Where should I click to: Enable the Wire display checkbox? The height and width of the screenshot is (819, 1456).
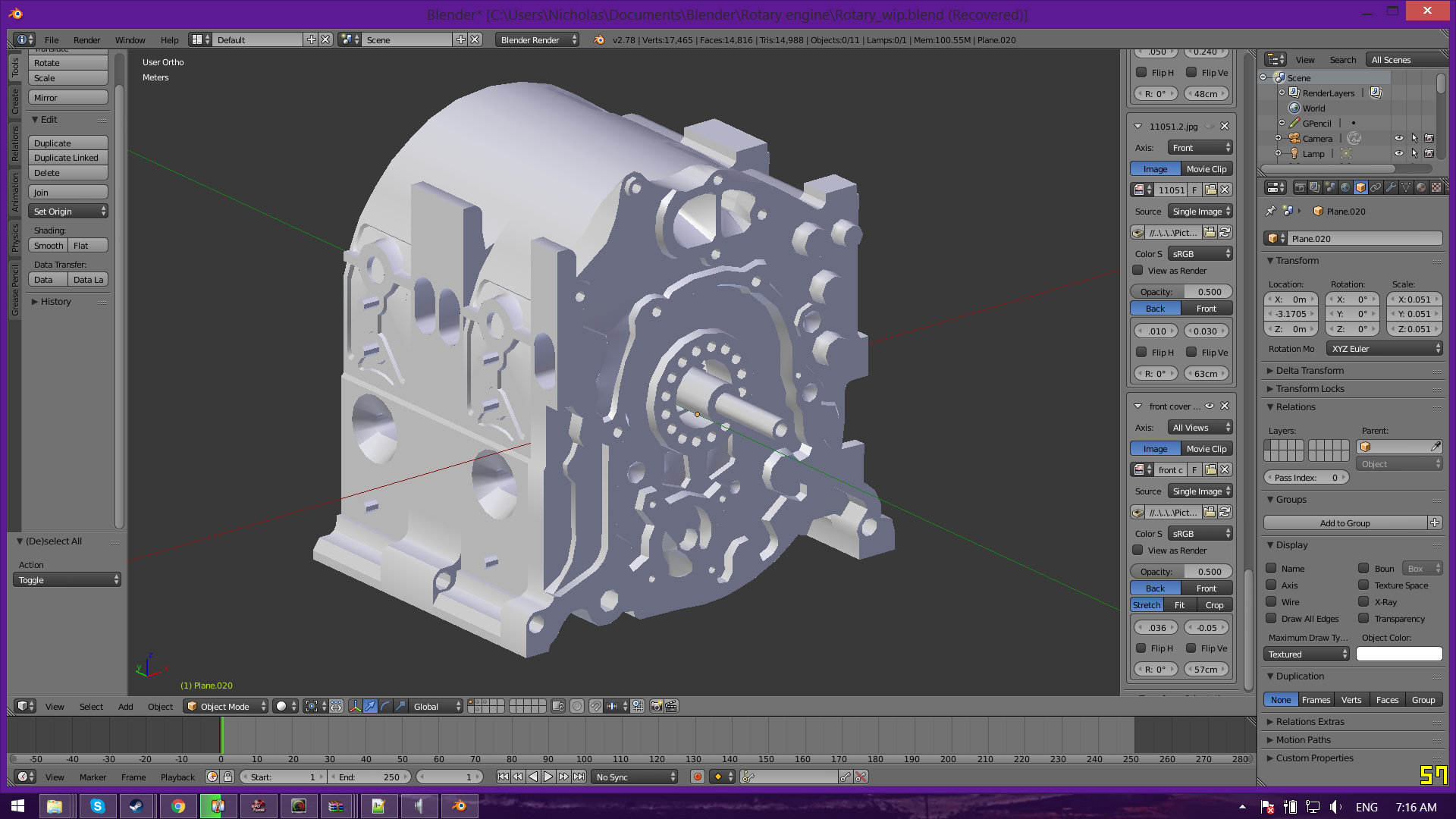coord(1271,601)
